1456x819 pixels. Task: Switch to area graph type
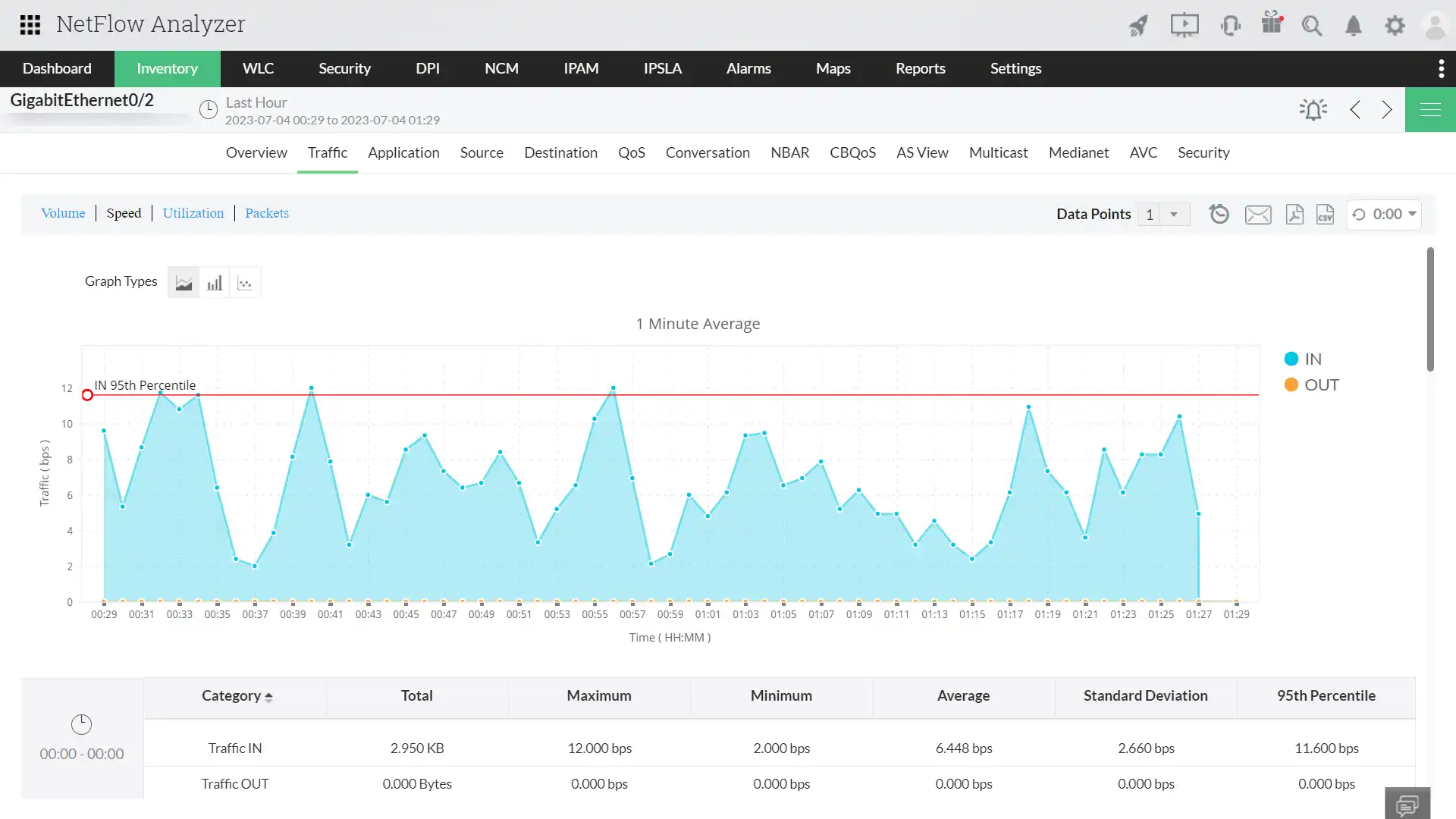pos(184,283)
